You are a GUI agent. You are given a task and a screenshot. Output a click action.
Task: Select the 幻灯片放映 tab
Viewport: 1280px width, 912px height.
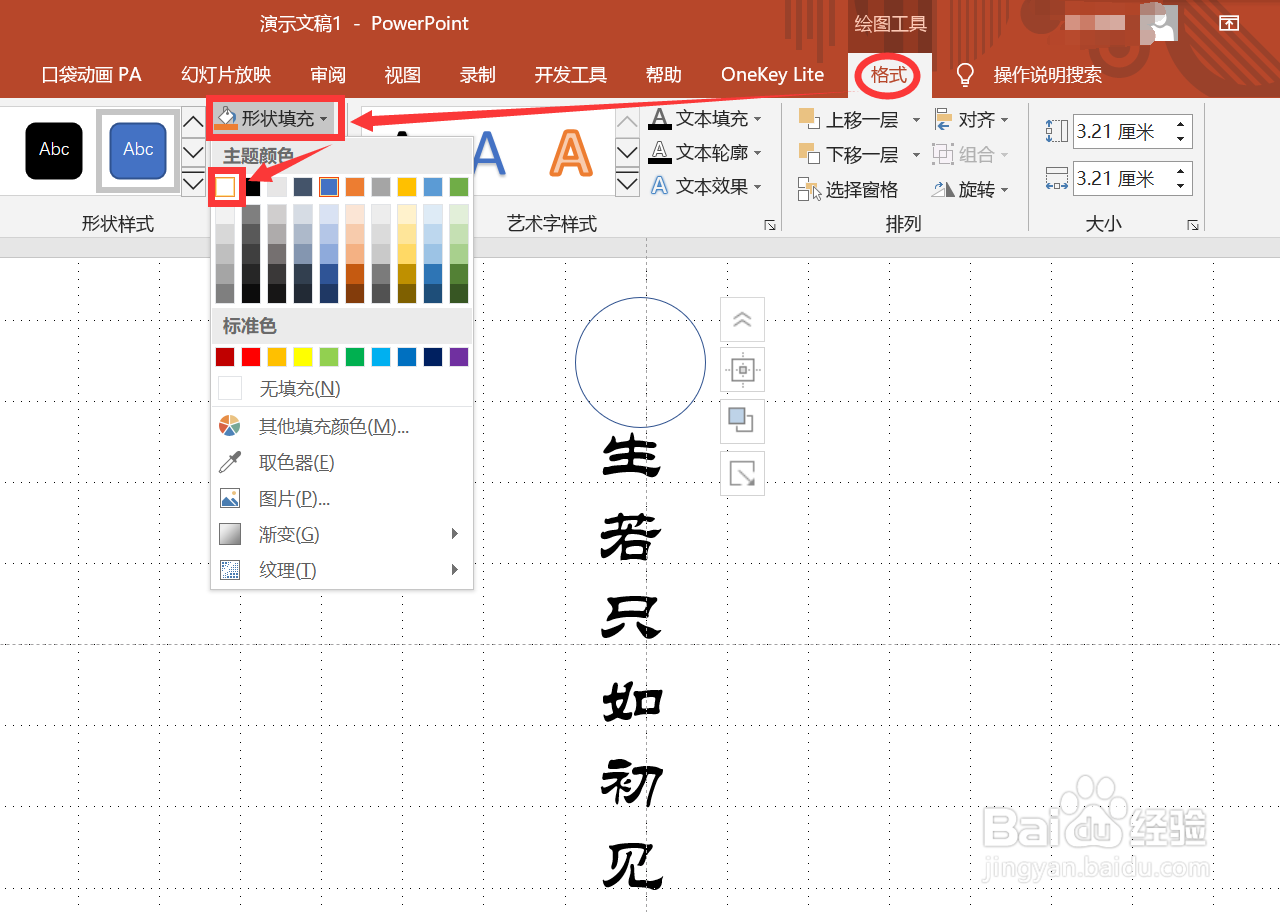(226, 75)
